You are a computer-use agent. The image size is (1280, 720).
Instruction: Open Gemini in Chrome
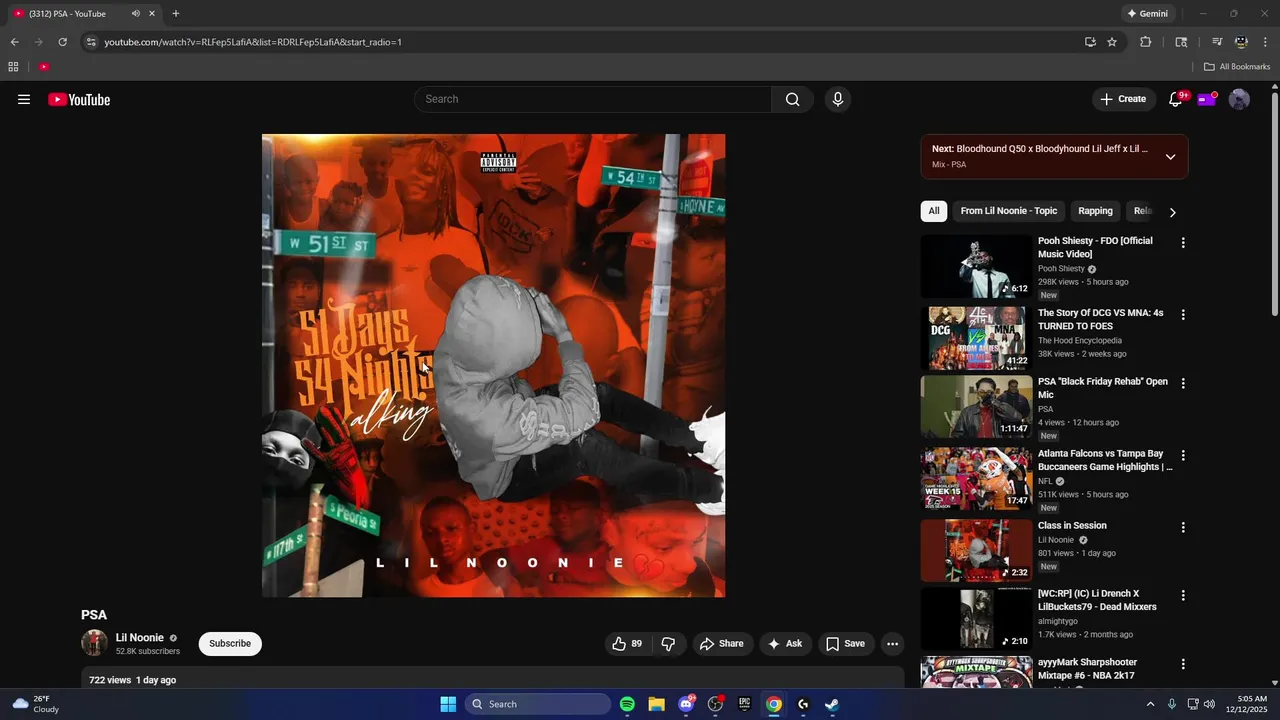(x=1147, y=14)
